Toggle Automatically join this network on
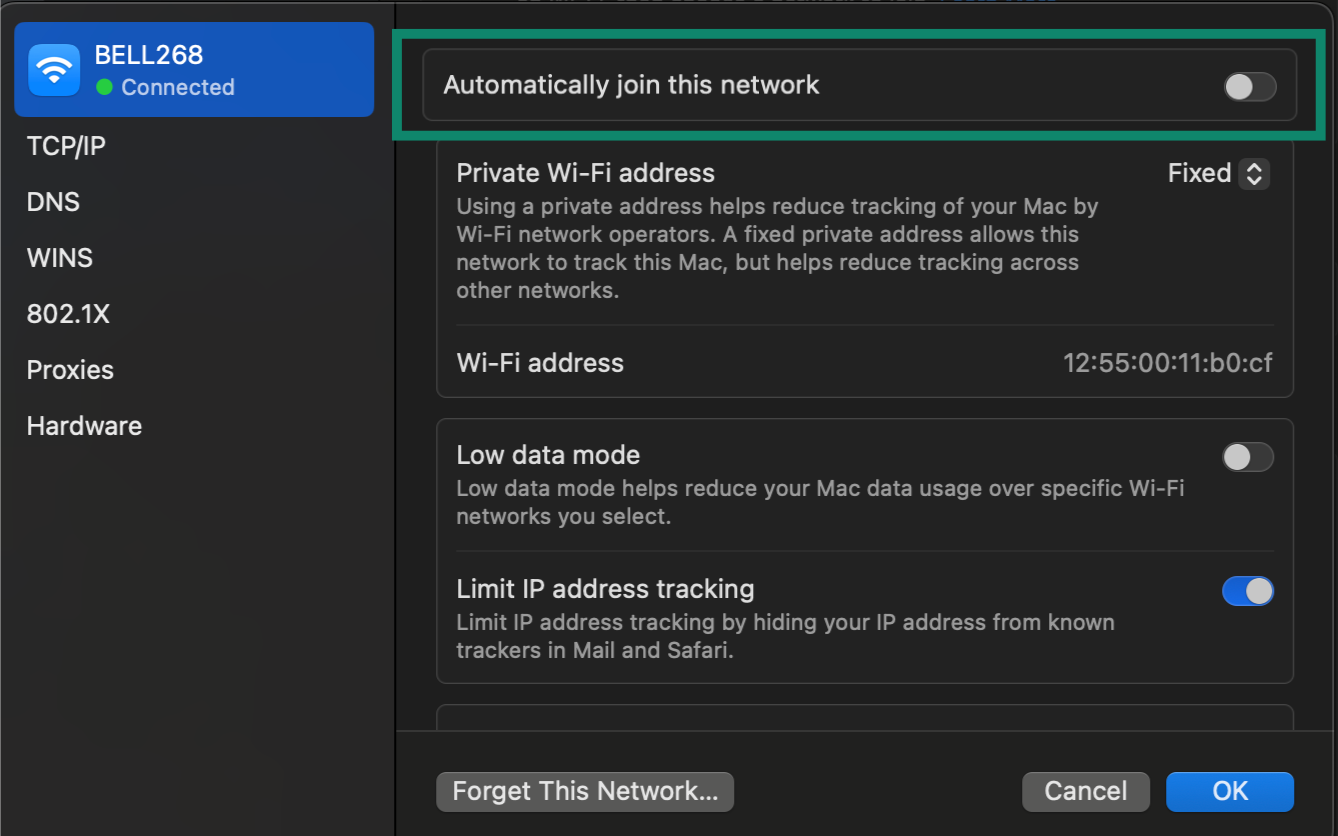Viewport: 1338px width, 836px height. coord(1248,87)
